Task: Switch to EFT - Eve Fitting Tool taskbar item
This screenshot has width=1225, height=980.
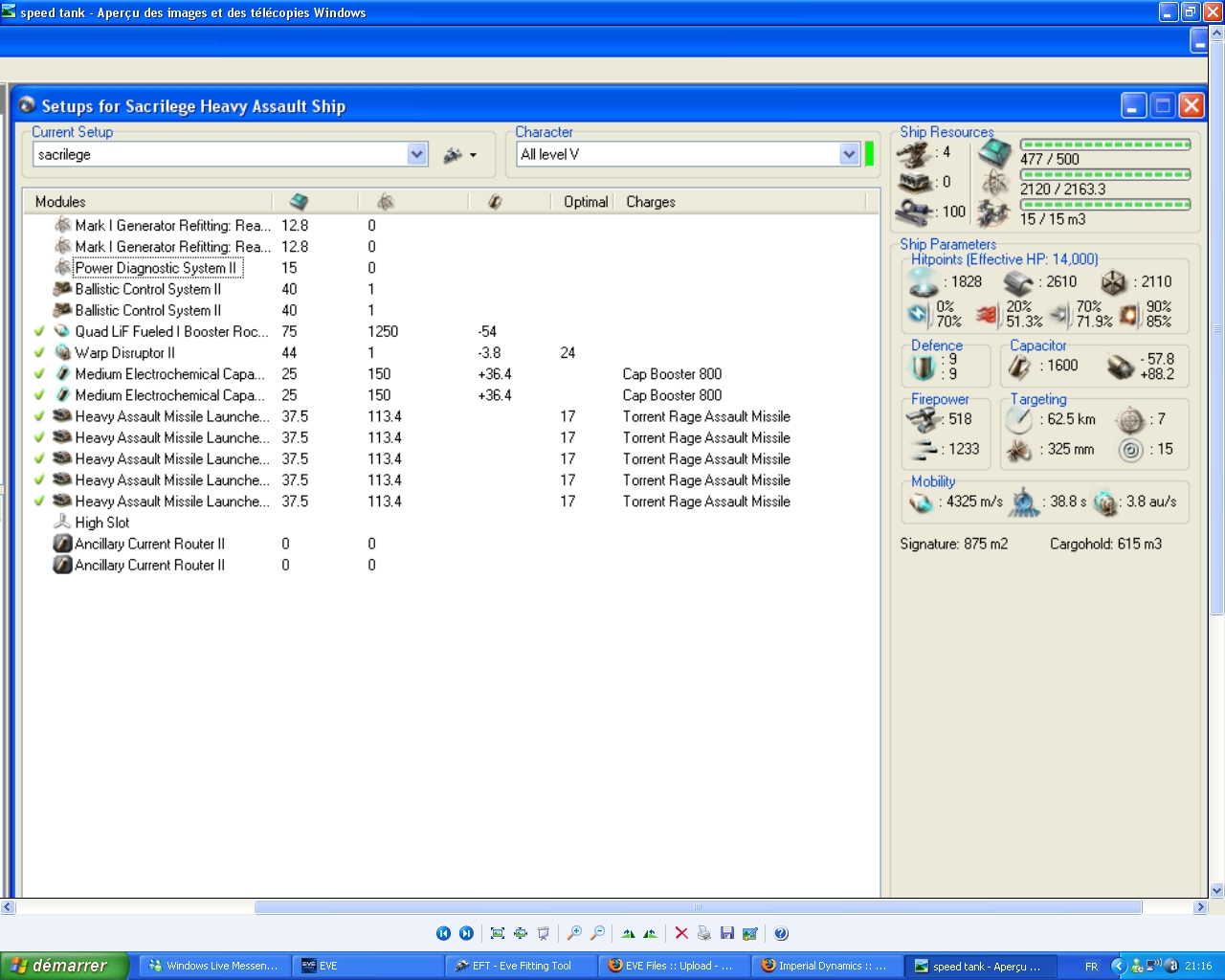Action: (x=520, y=966)
